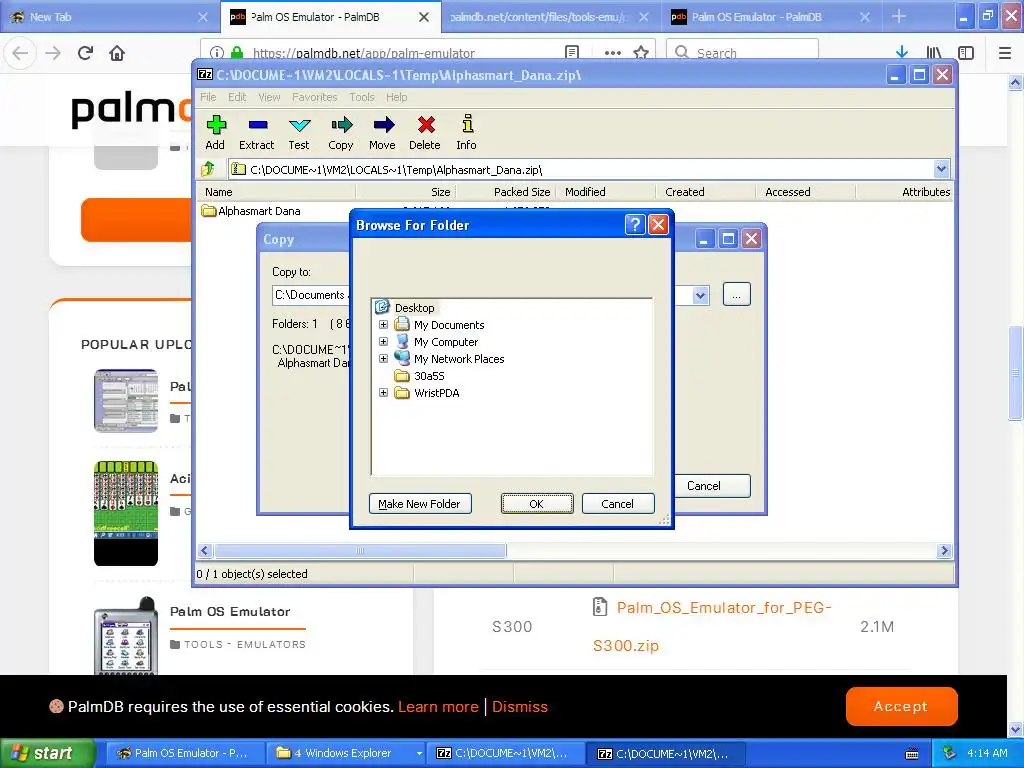The image size is (1024, 768).
Task: Select the Alphasmart Dana folder in the file list
Action: (251, 211)
